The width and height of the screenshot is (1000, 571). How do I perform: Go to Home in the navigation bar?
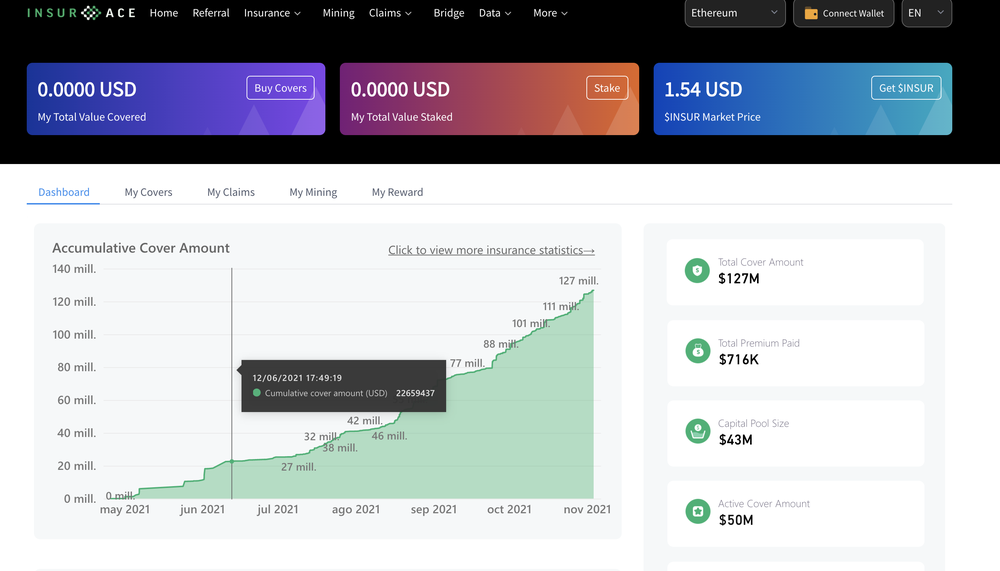click(x=164, y=13)
